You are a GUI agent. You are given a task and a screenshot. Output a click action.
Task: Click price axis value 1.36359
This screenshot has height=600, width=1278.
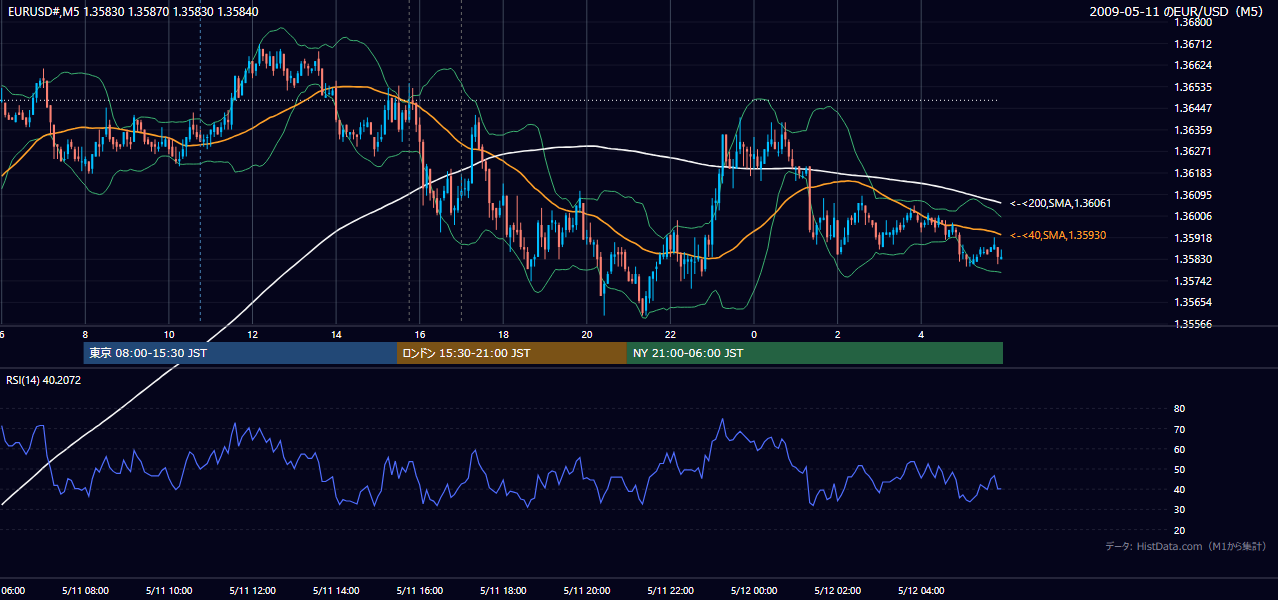1193,130
